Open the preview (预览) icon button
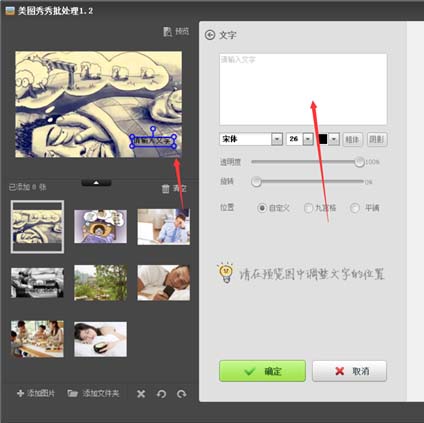This screenshot has height=423, width=424. 167,32
